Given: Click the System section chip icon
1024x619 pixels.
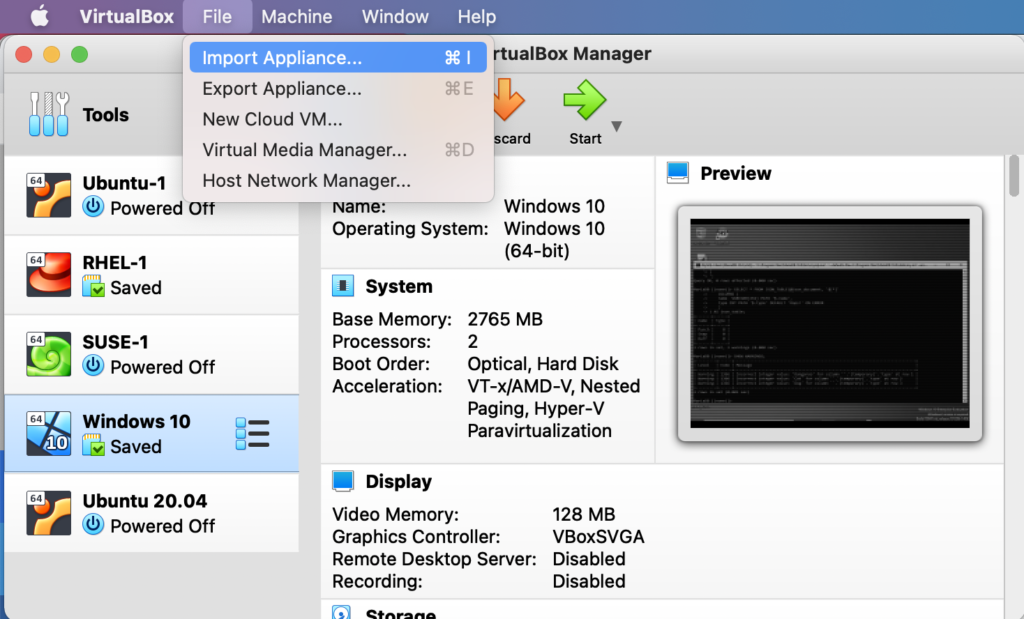Looking at the screenshot, I should coord(343,285).
